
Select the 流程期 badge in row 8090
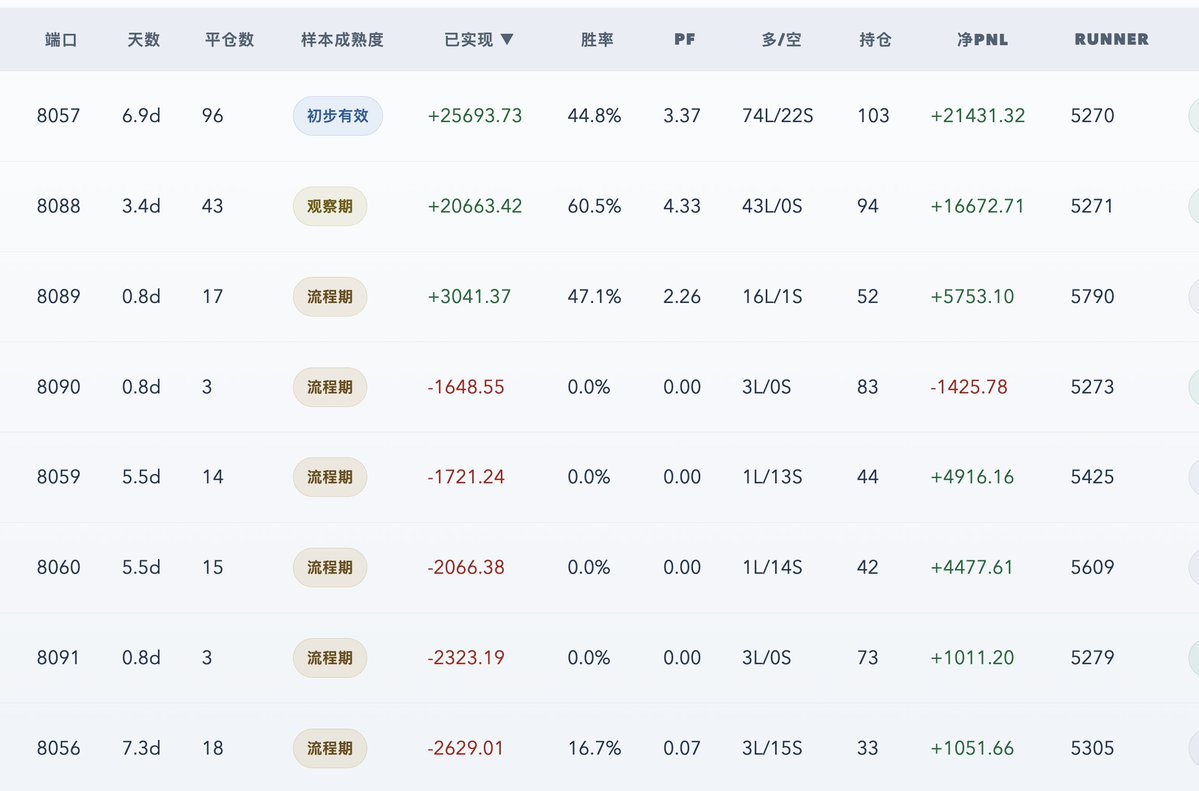click(330, 386)
